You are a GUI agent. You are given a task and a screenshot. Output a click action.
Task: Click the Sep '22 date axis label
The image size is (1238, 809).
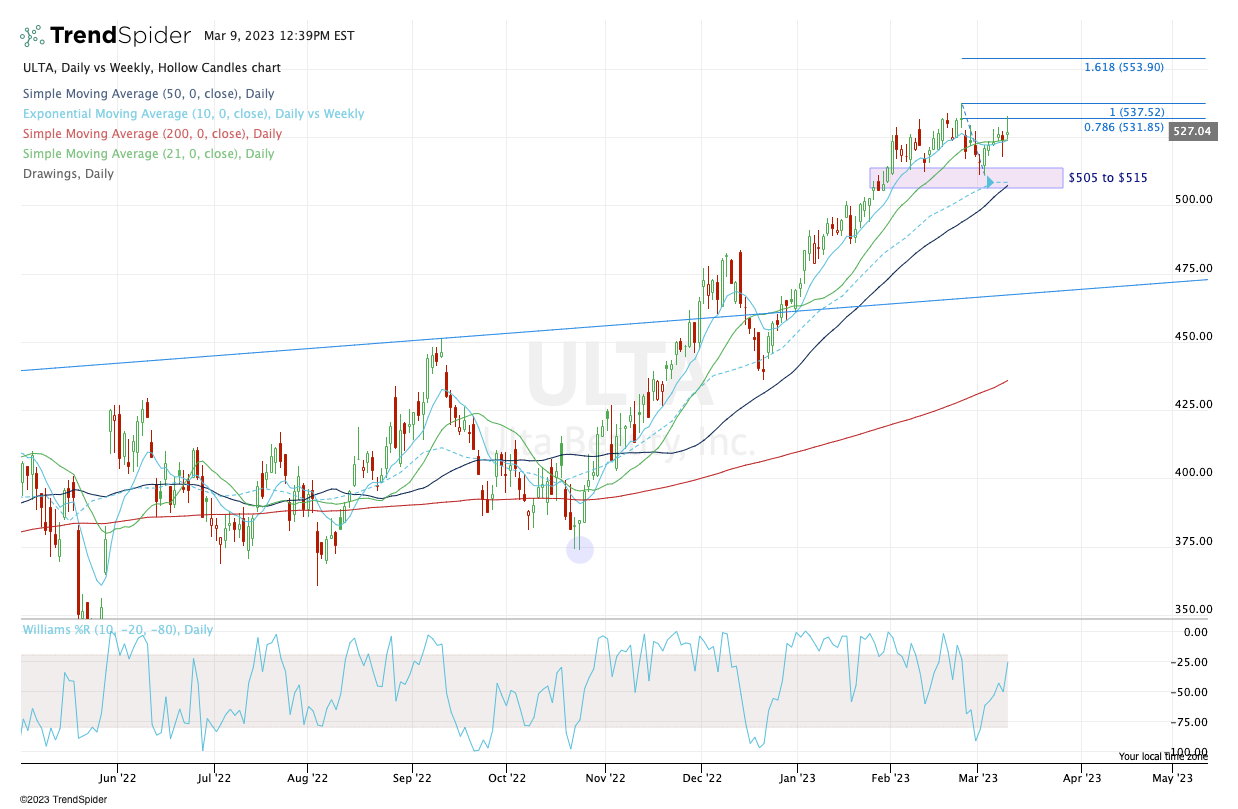coord(411,776)
